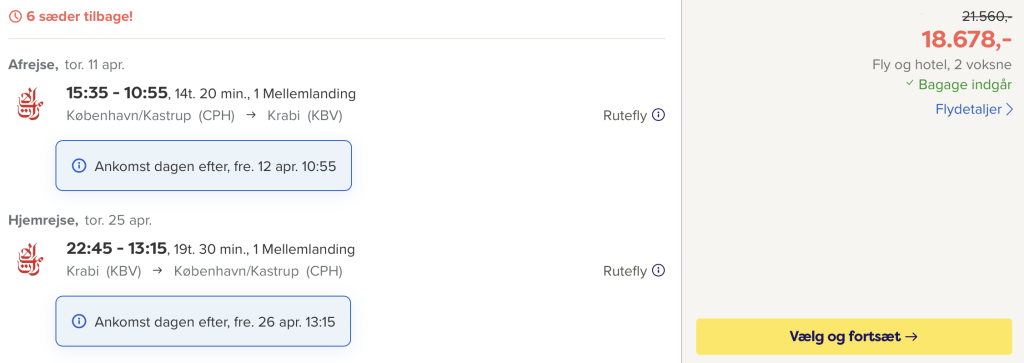Click the return 'Rutefly' label

625,271
